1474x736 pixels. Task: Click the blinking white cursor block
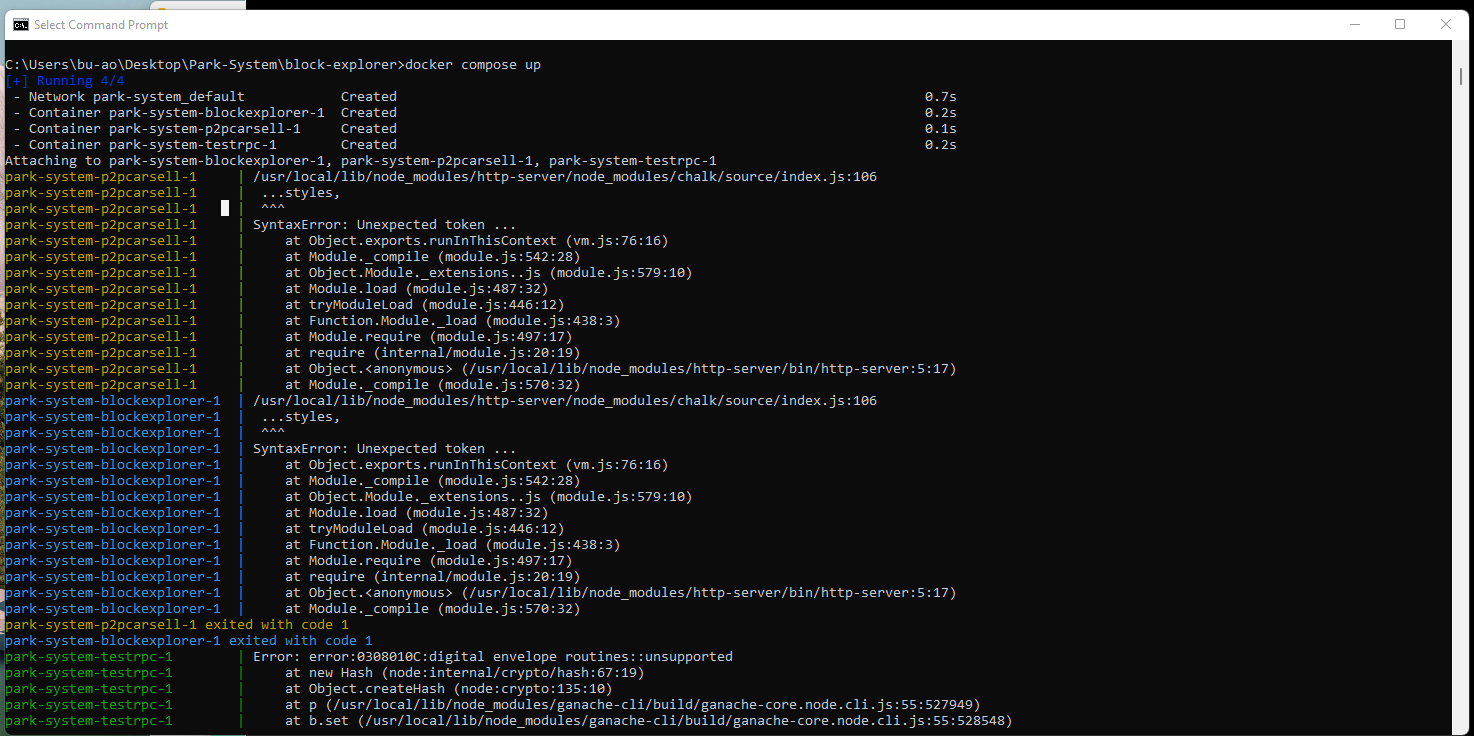(225, 208)
